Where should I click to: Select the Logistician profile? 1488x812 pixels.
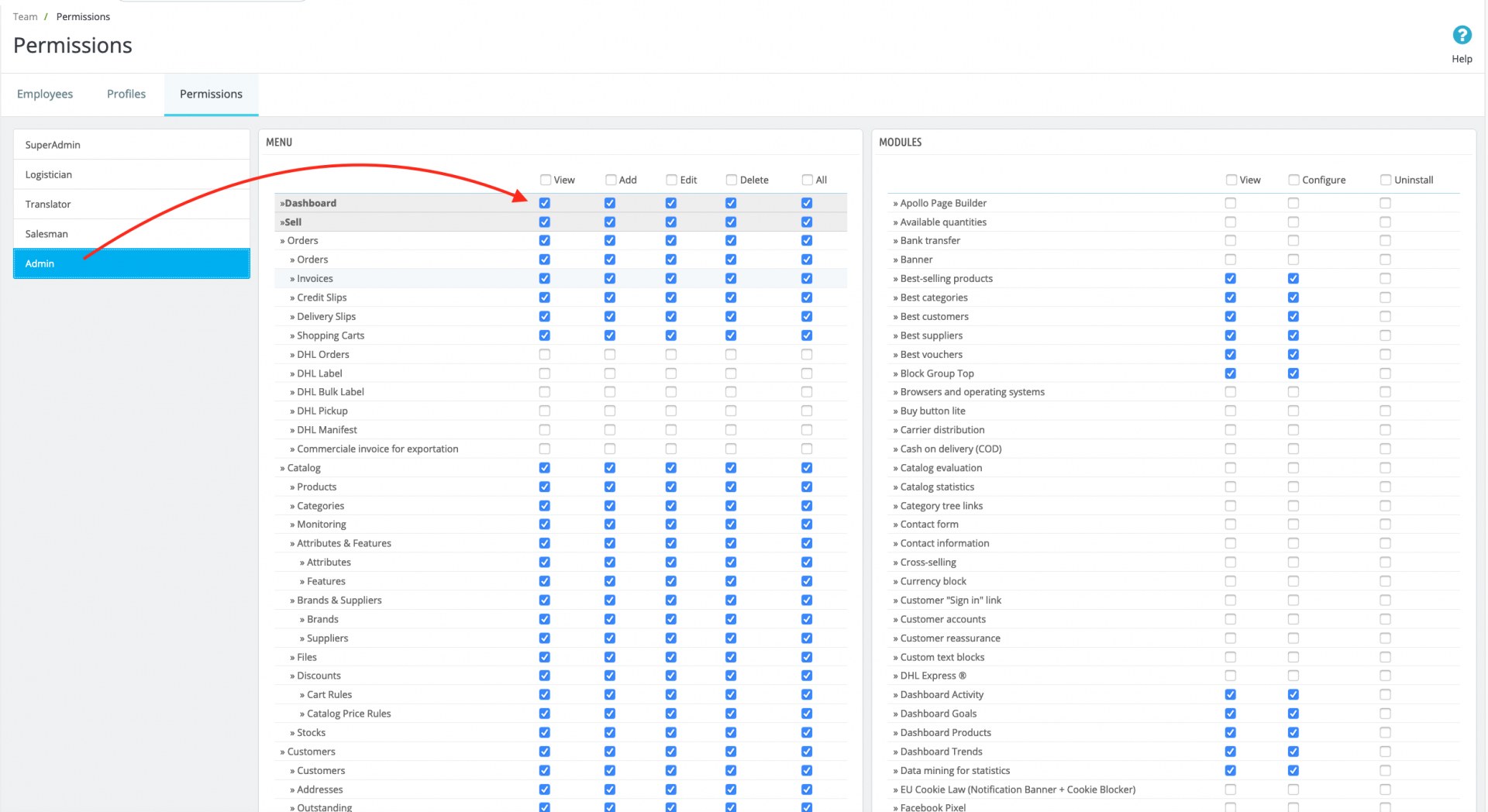coord(132,174)
